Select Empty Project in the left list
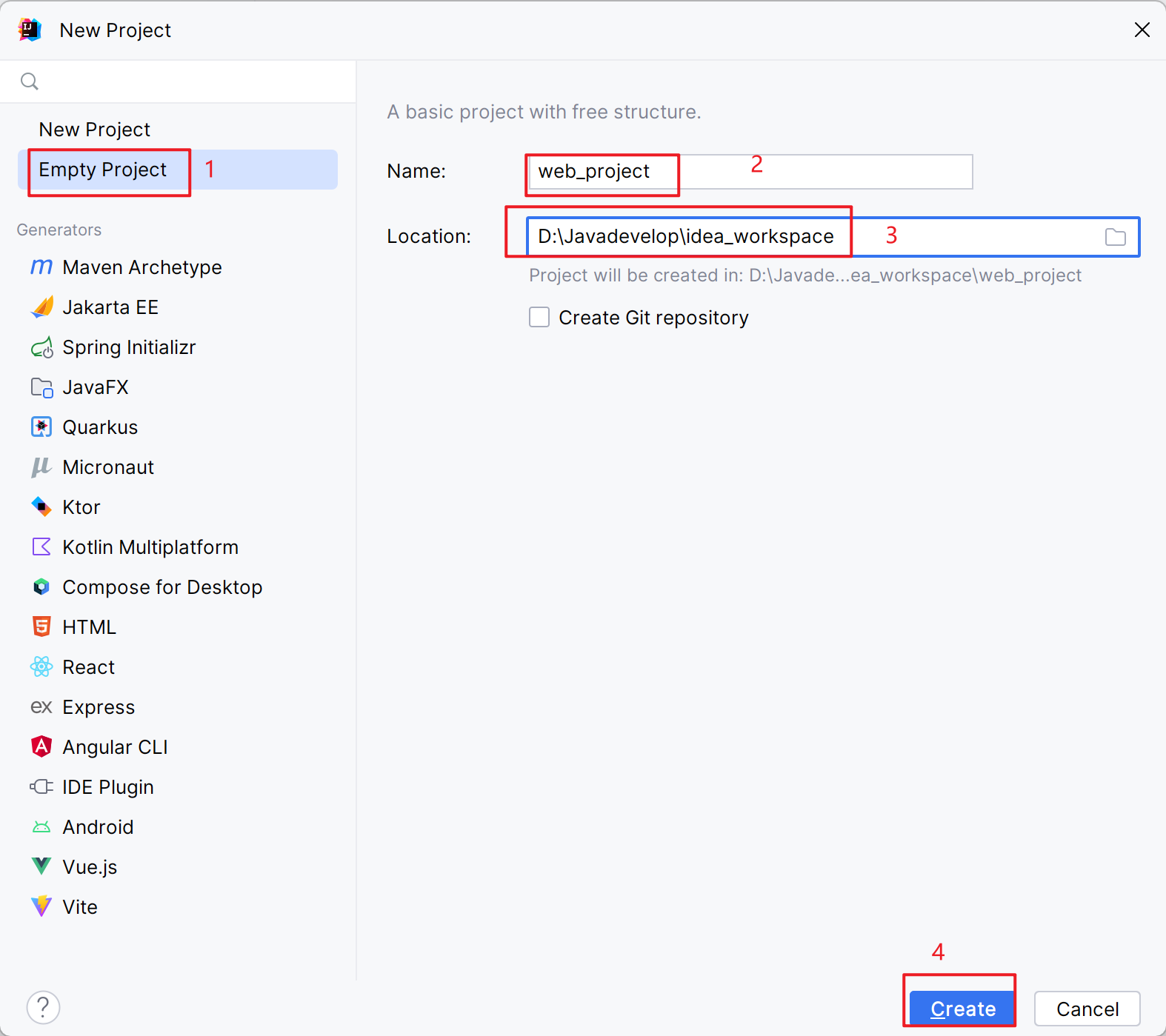This screenshot has height=1036, width=1166. 178,170
